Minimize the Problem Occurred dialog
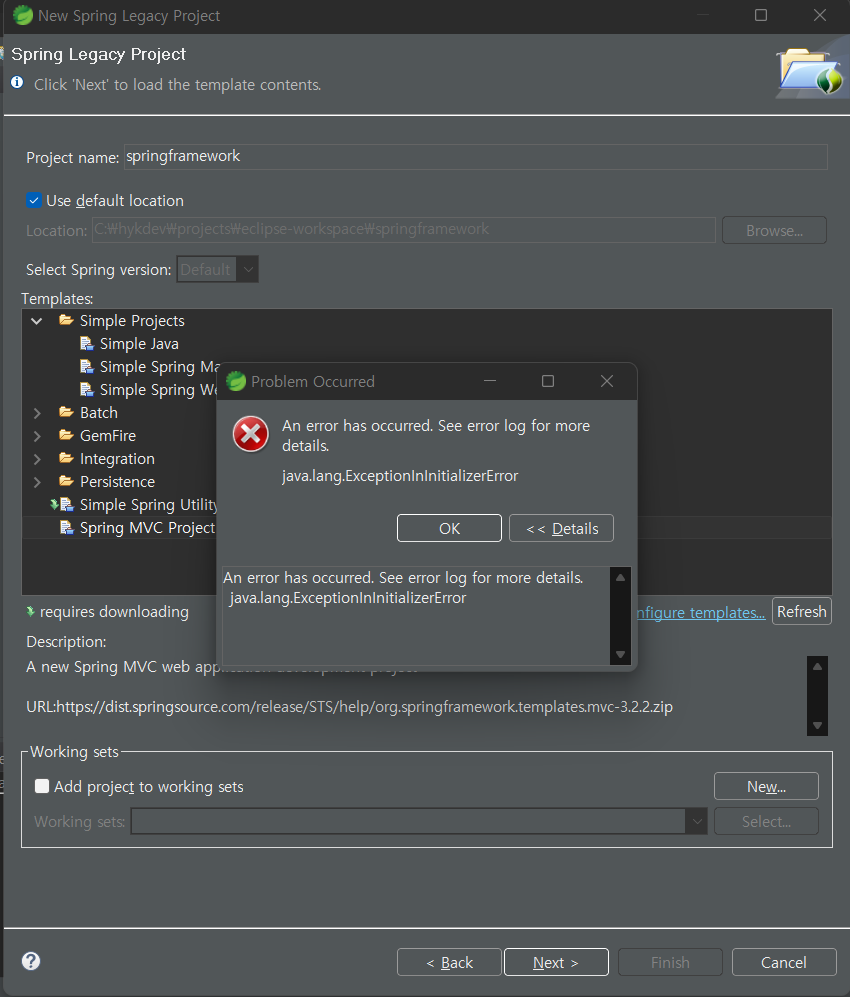The image size is (850, 997). (x=490, y=381)
